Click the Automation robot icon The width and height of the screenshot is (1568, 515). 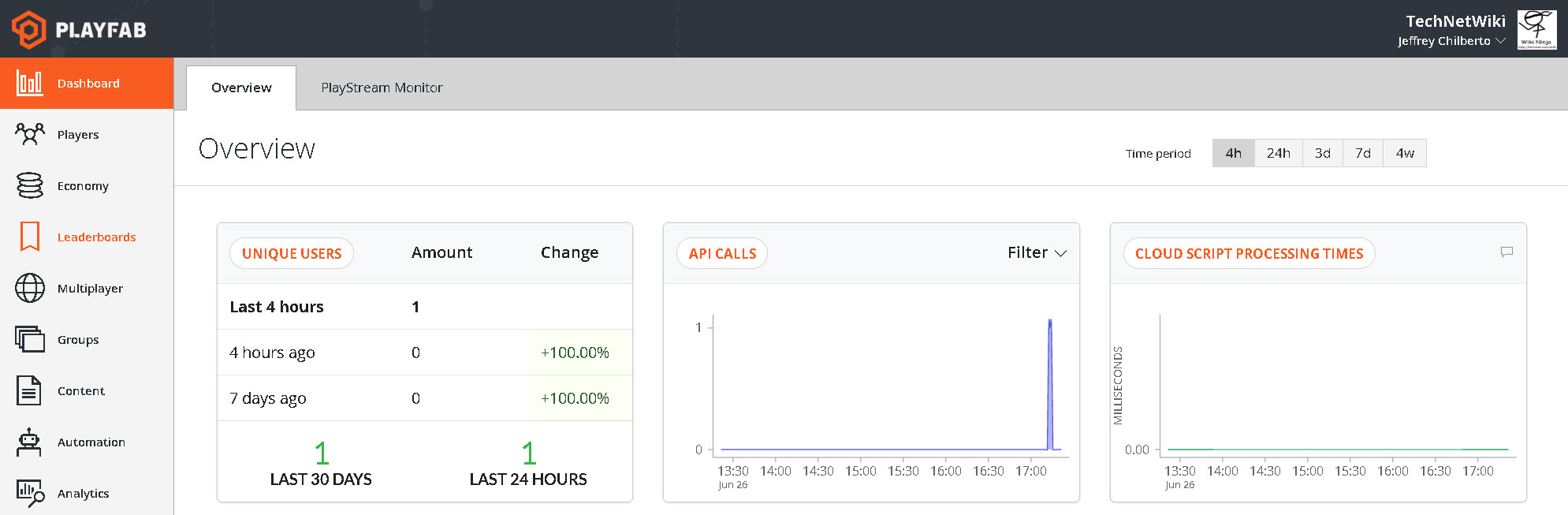pos(29,442)
